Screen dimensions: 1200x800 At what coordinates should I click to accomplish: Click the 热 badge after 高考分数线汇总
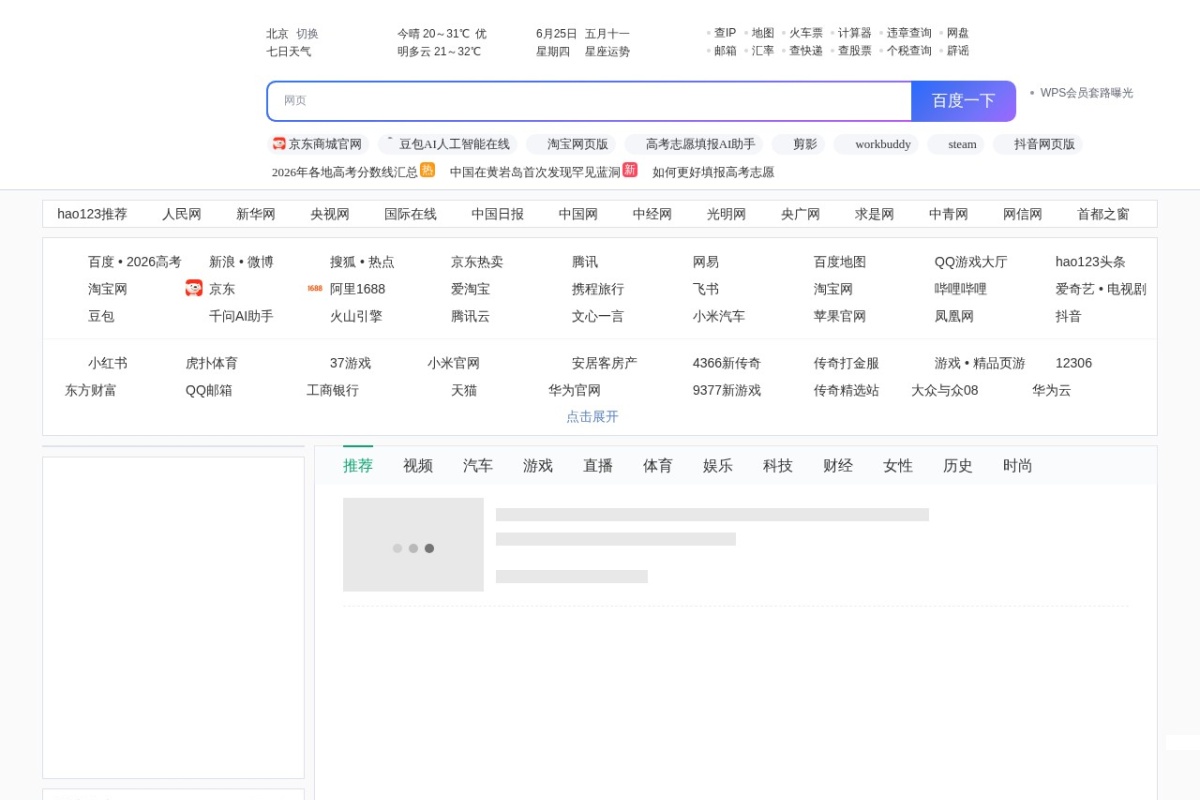pyautogui.click(x=428, y=170)
